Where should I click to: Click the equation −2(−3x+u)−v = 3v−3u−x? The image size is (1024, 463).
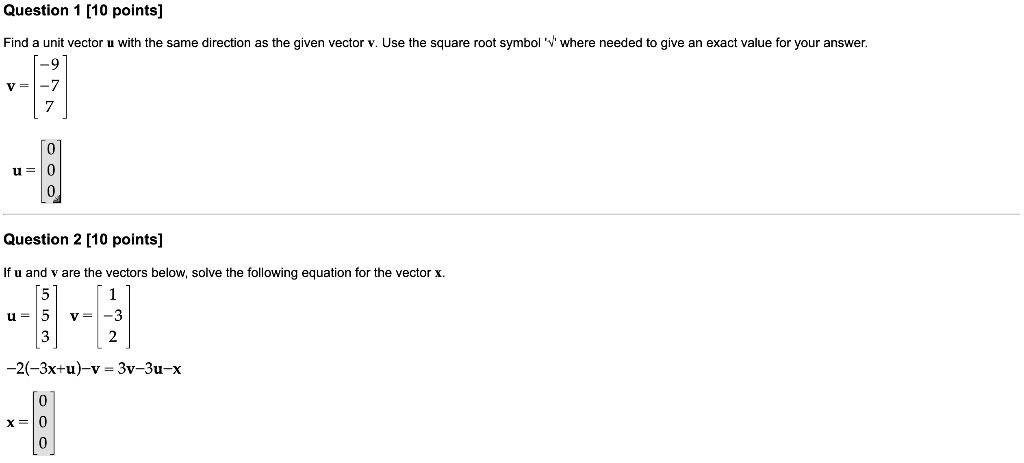92,368
